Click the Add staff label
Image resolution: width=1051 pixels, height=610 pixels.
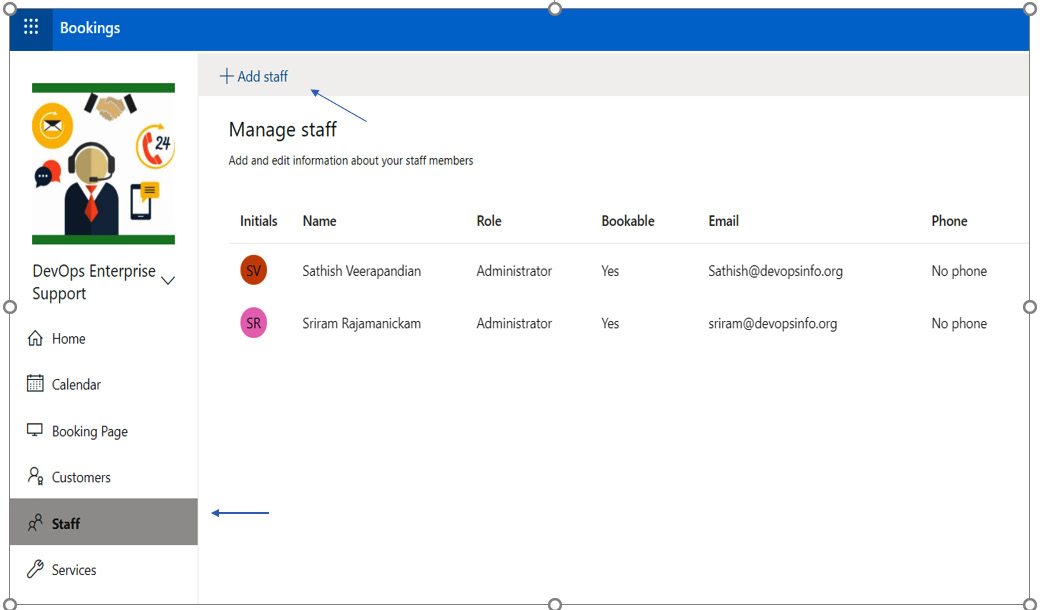tap(262, 76)
